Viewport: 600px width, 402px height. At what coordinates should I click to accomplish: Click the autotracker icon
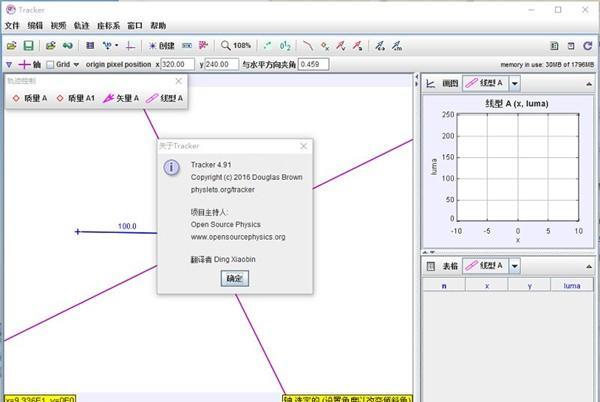coord(203,46)
